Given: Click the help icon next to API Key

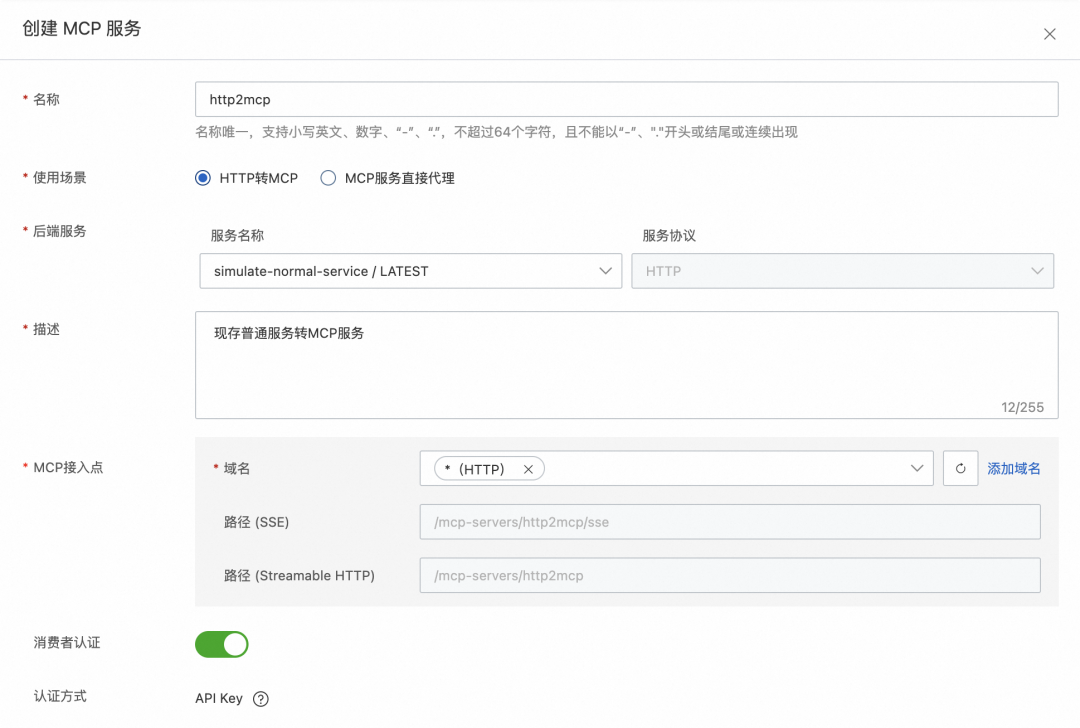Looking at the screenshot, I should [261, 699].
